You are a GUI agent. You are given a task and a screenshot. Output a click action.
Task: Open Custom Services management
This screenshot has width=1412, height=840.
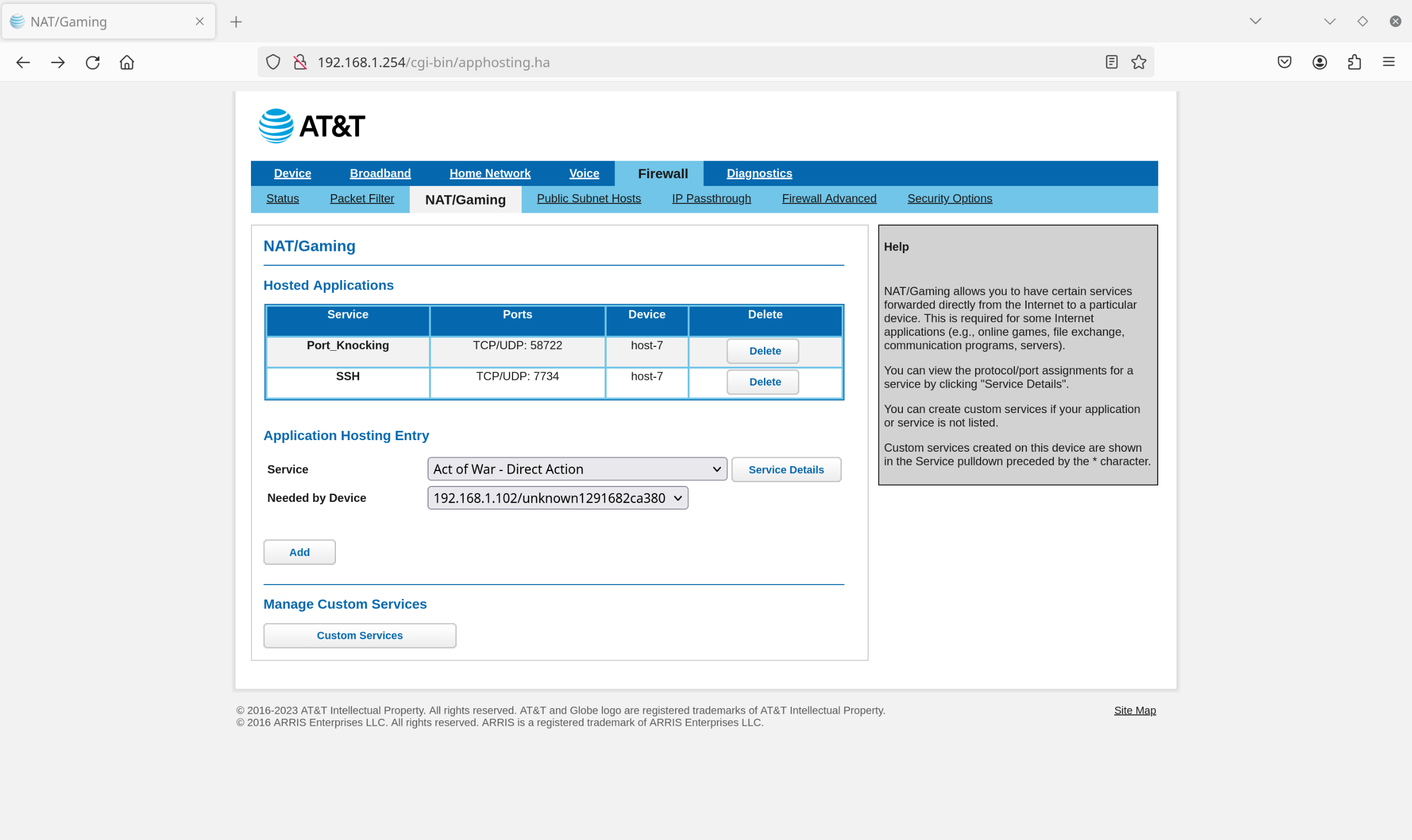tap(360, 636)
